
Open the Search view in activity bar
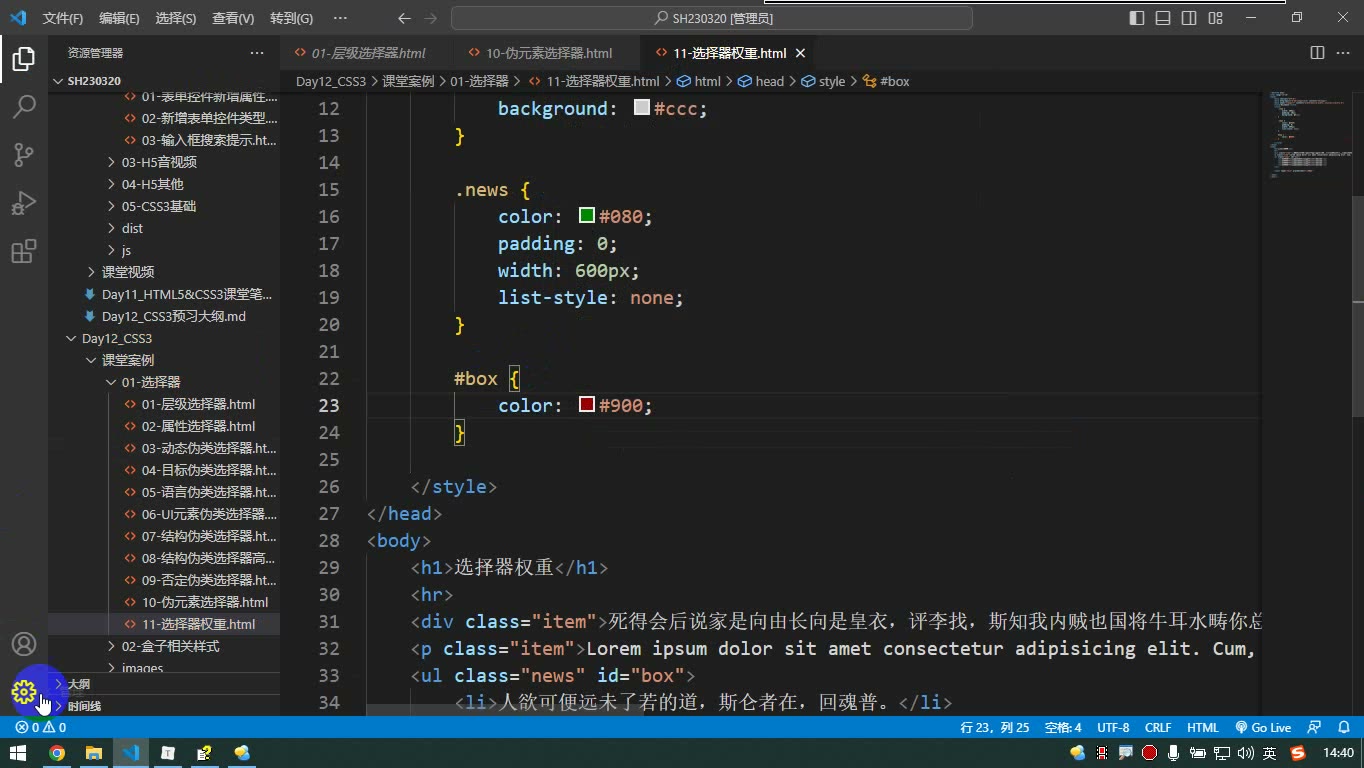(x=24, y=107)
